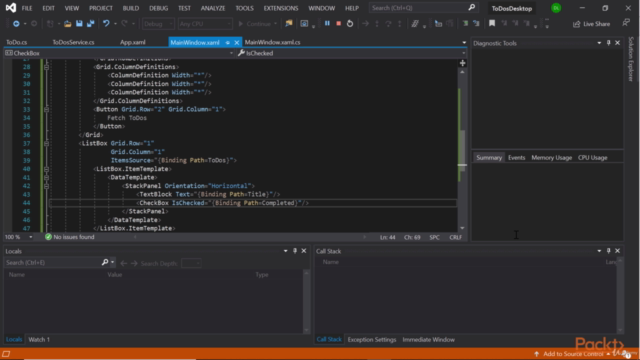Image resolution: width=640 pixels, height=360 pixels.
Task: Switch to the MainWindow.xaml.cs tab
Action: (x=273, y=42)
